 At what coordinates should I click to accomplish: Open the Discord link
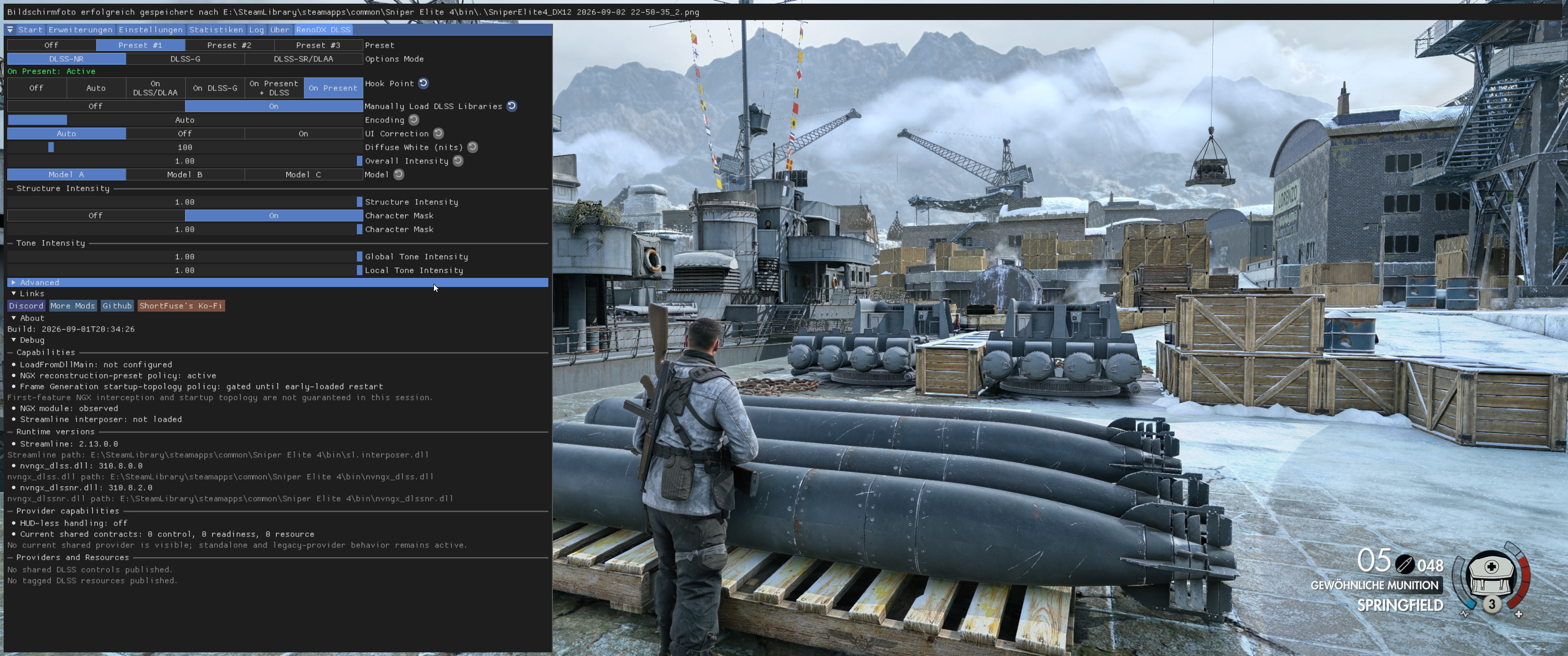26,306
